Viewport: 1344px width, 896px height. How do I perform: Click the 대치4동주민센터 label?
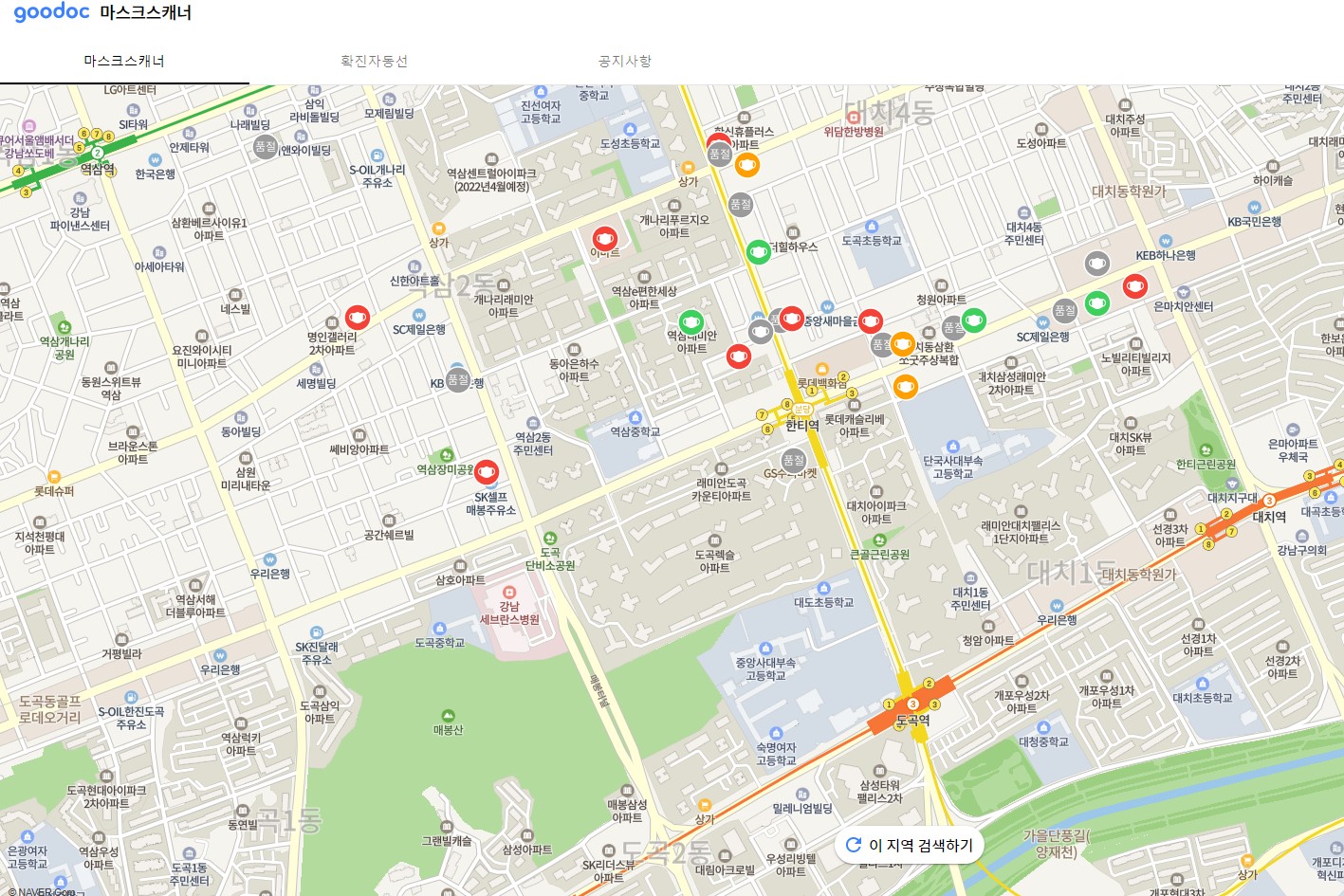click(1024, 233)
